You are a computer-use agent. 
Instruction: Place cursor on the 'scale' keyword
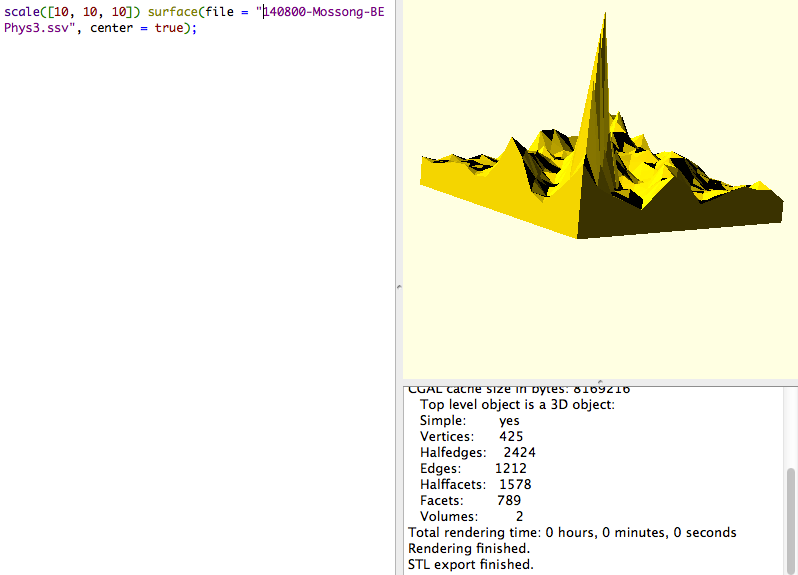[21, 12]
